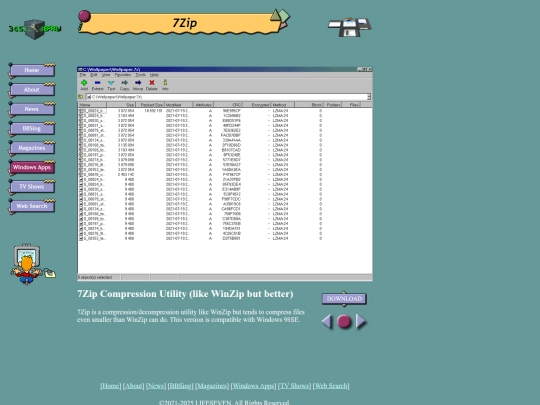
Task: Select the highlighted Windows Apps sidebar button
Action: coord(32,167)
